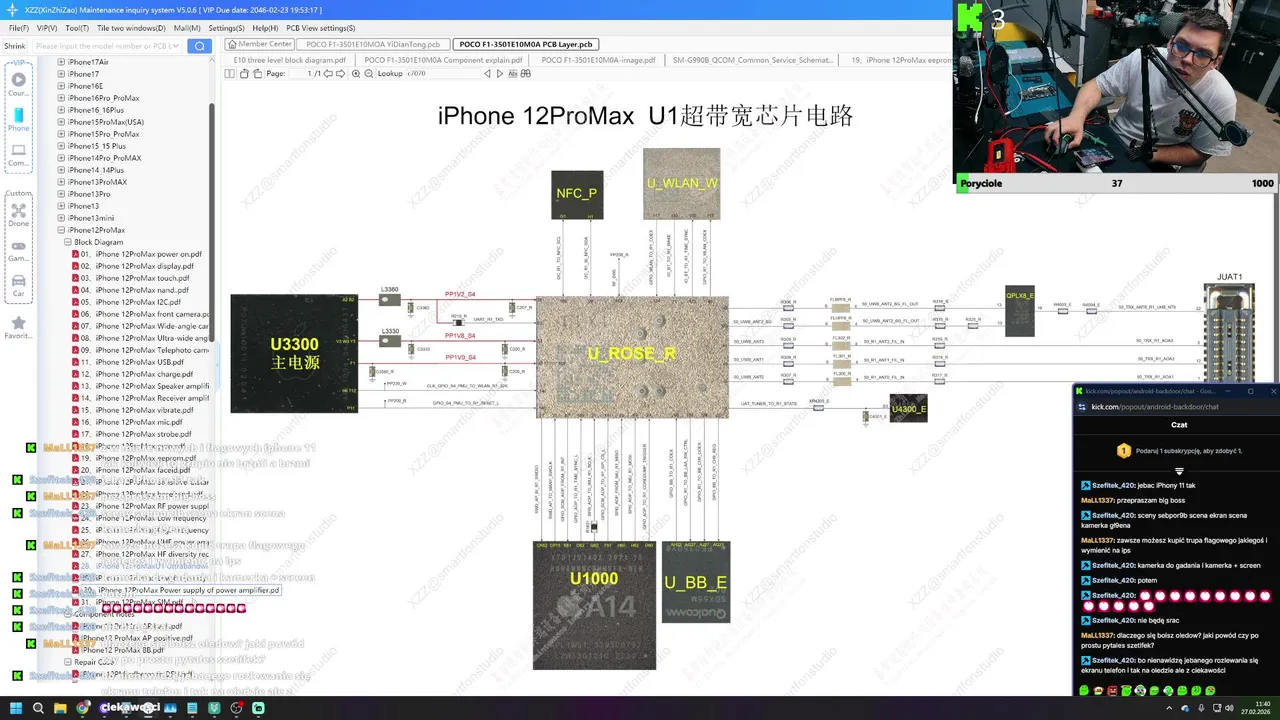This screenshot has width=1280, height=720.
Task: Open Help(H) menu
Action: (265, 28)
